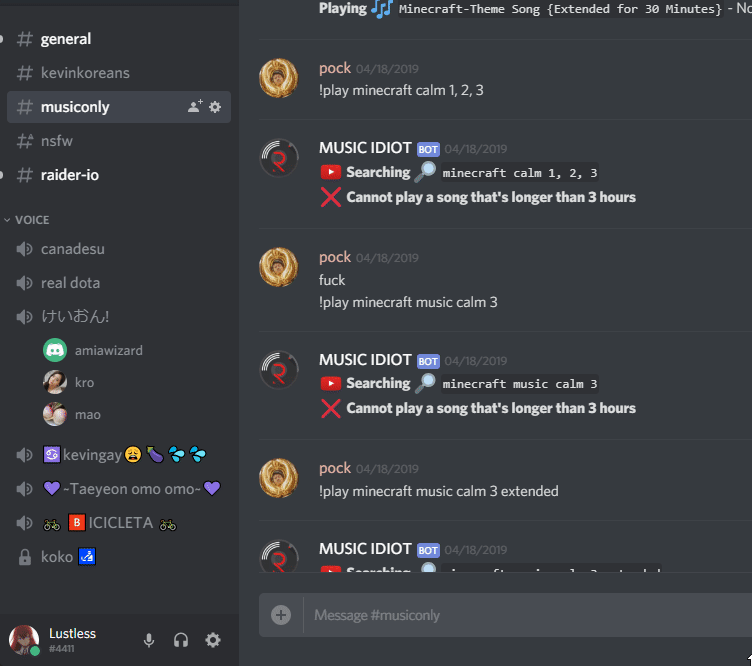Click the create invite icon for musiconly
The height and width of the screenshot is (666, 752).
click(195, 106)
